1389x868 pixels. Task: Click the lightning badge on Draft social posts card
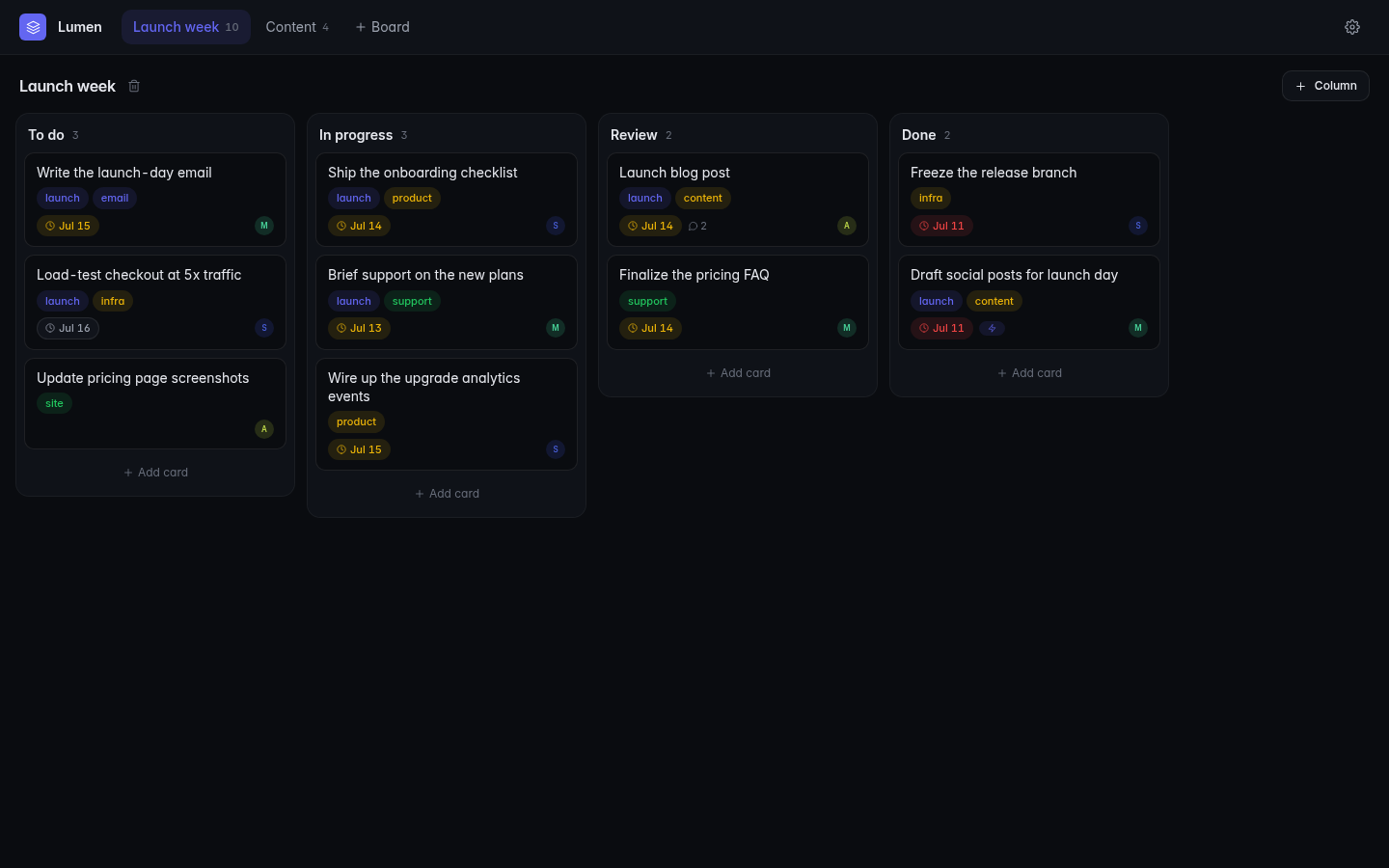click(992, 328)
